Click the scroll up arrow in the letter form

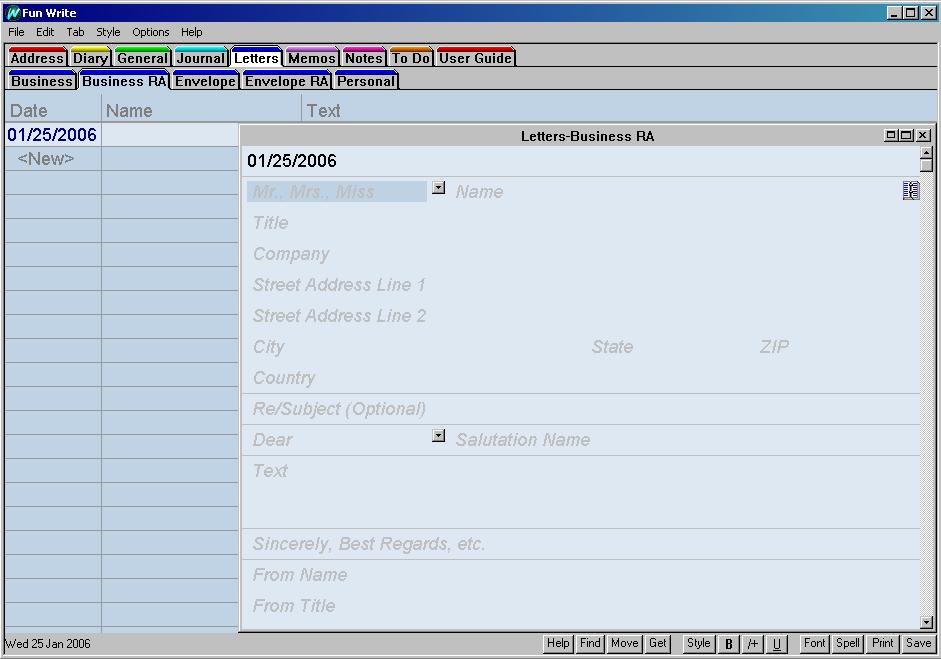coord(927,152)
